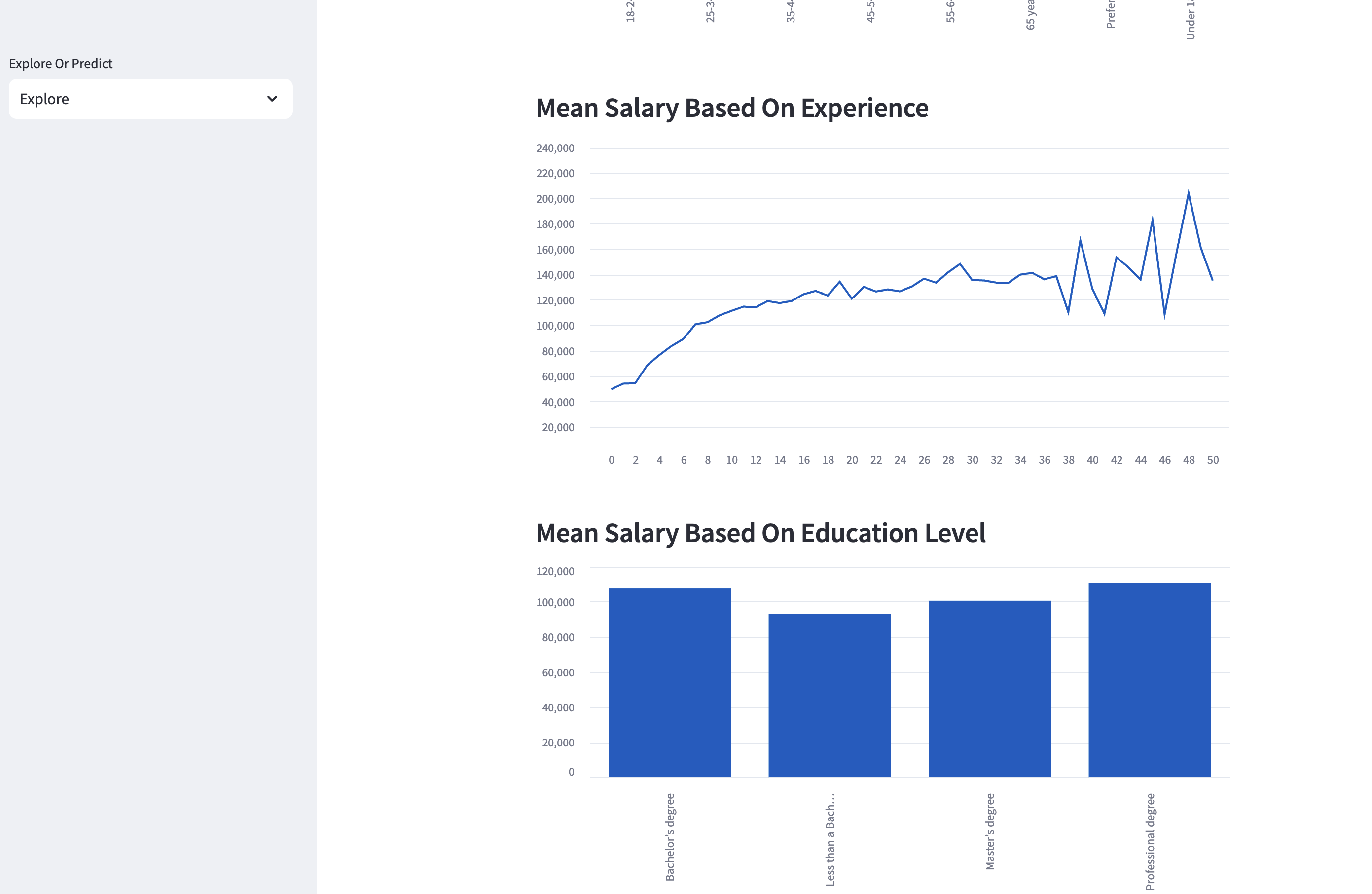This screenshot has height=894, width=1372.
Task: Click the Bachelor's degree bar
Action: 669,682
